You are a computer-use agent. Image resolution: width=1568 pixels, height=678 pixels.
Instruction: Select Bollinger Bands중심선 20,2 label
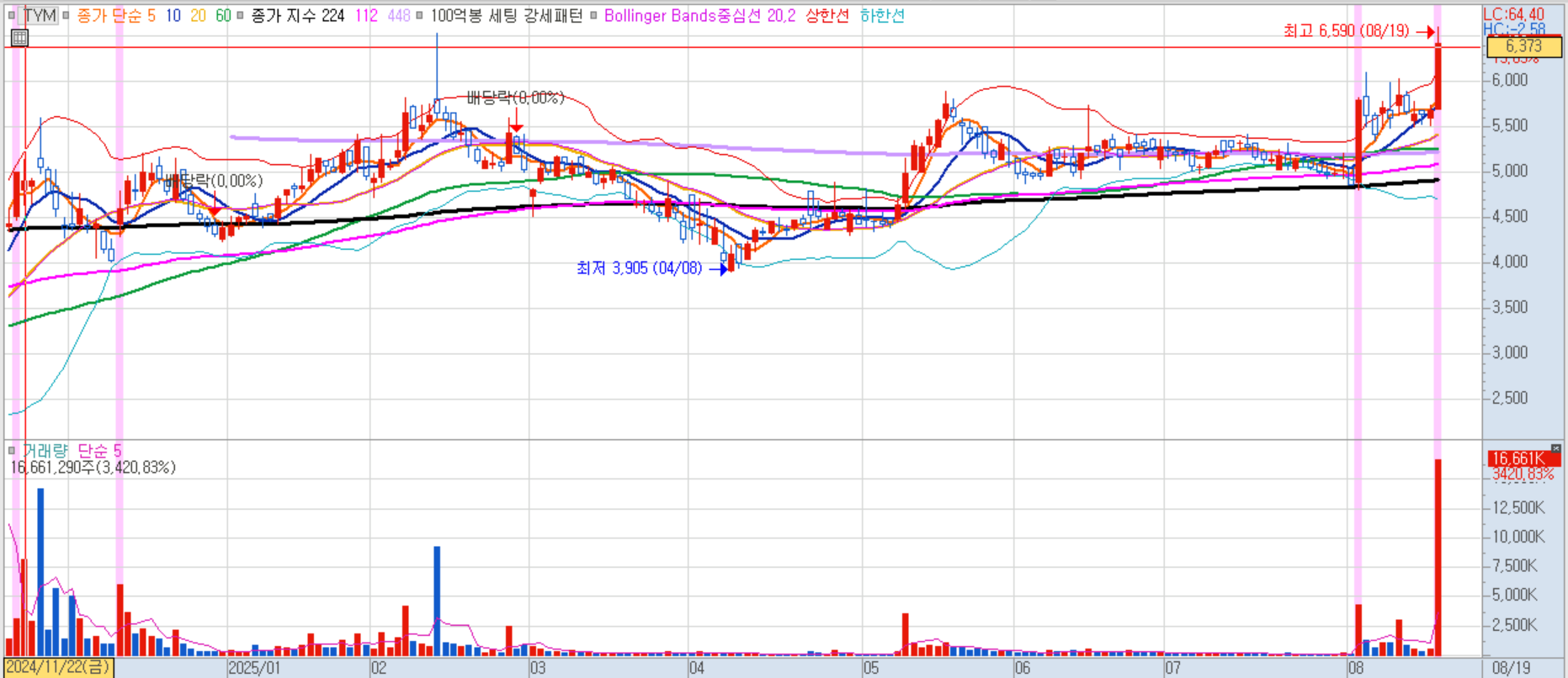[699, 15]
